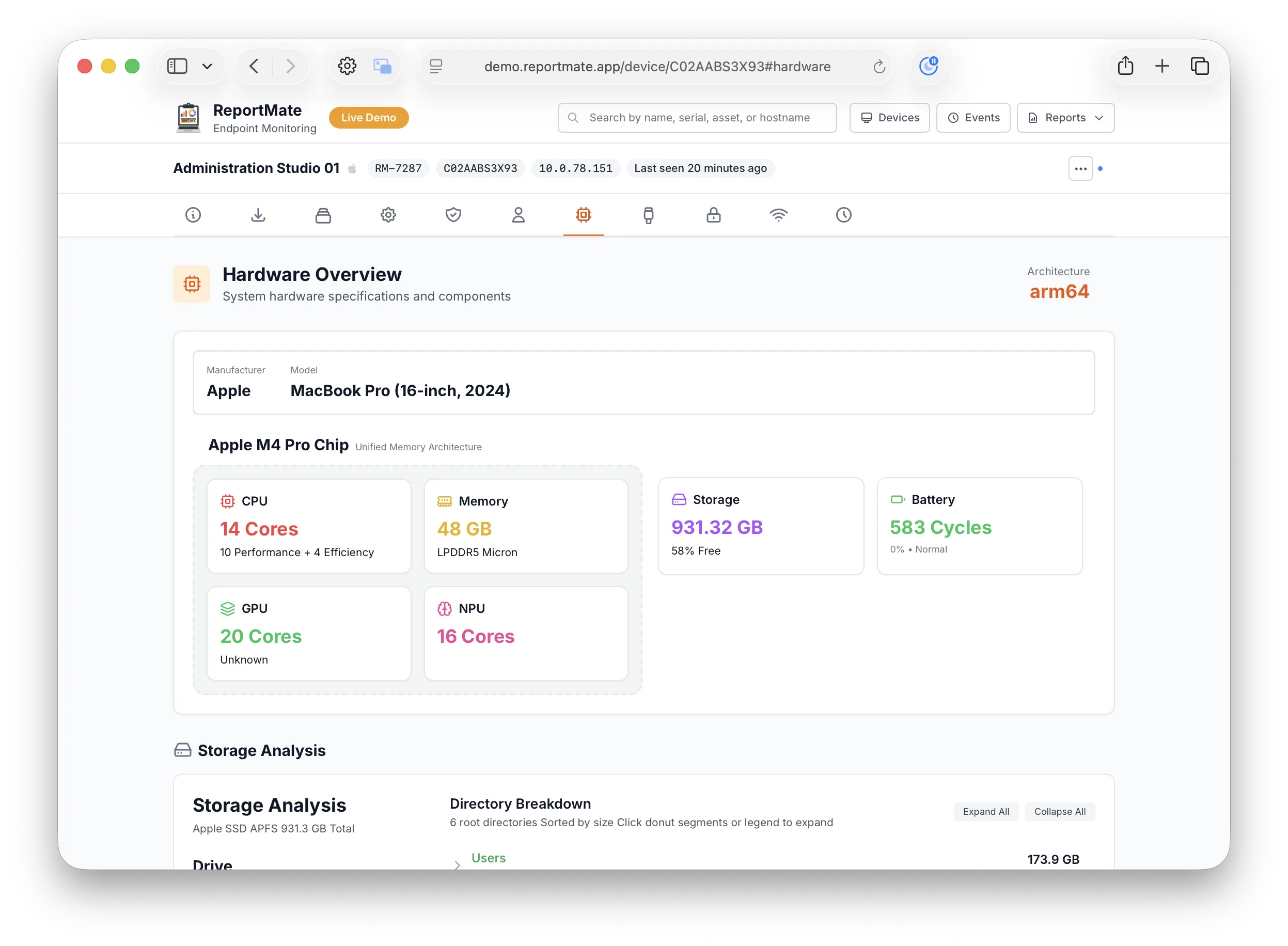
Task: Click the screen mirroring extension icon
Action: 382,67
